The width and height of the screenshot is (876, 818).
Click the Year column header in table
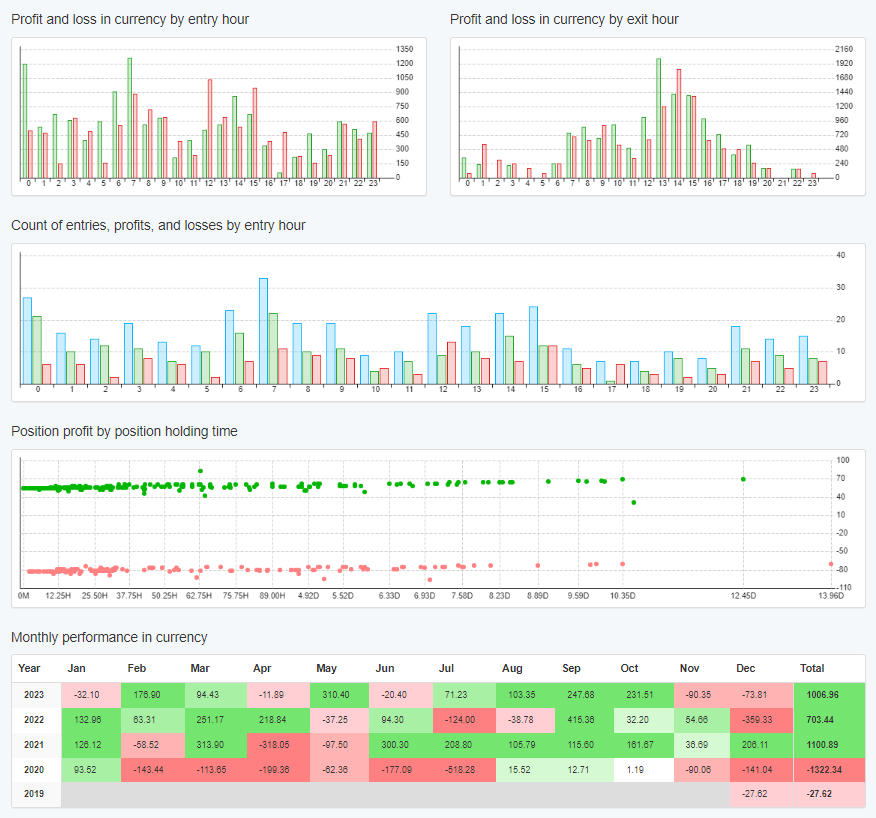pos(30,668)
